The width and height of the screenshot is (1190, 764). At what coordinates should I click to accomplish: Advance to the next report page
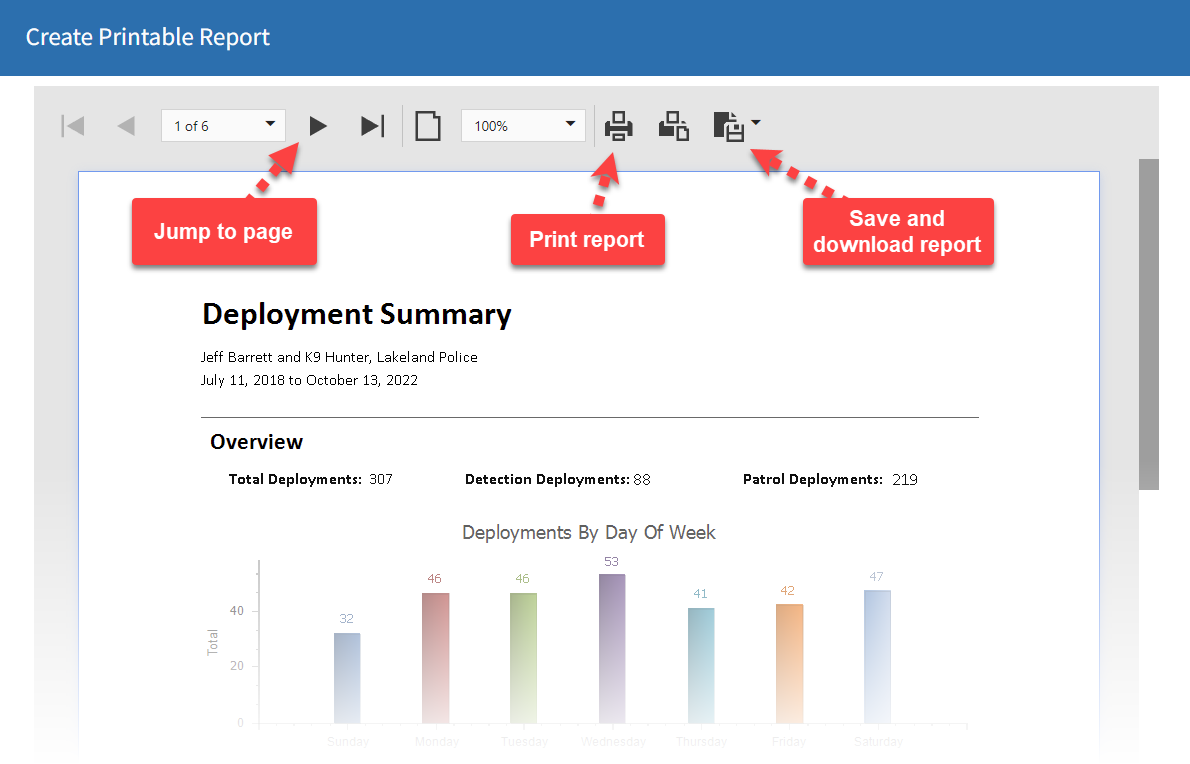point(318,126)
